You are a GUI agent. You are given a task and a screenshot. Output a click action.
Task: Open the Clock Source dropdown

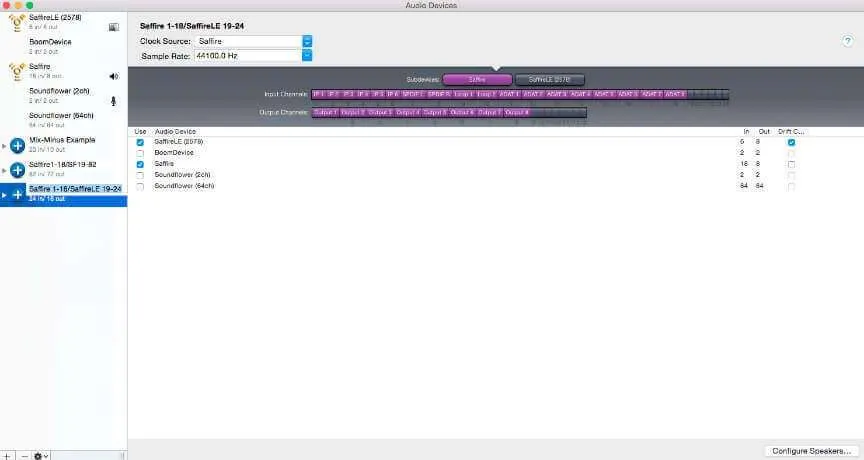click(x=307, y=41)
